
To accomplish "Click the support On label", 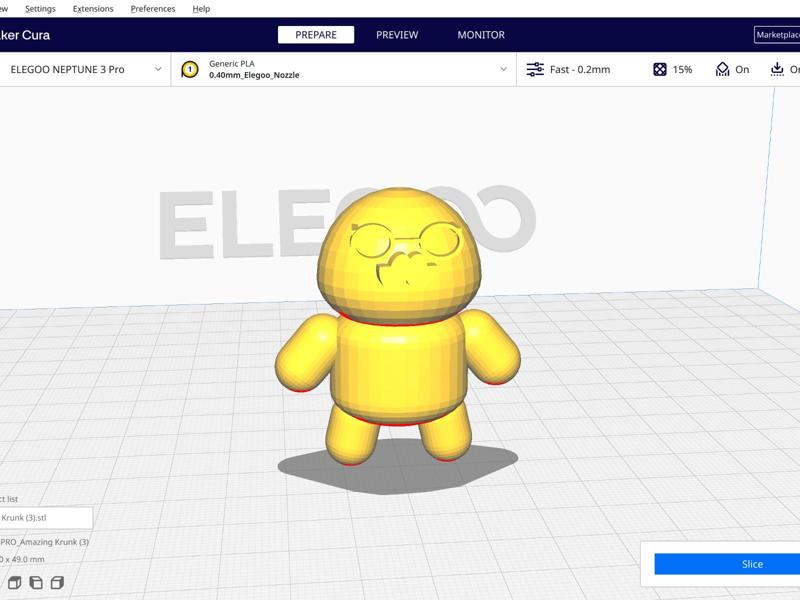I will click(x=742, y=69).
